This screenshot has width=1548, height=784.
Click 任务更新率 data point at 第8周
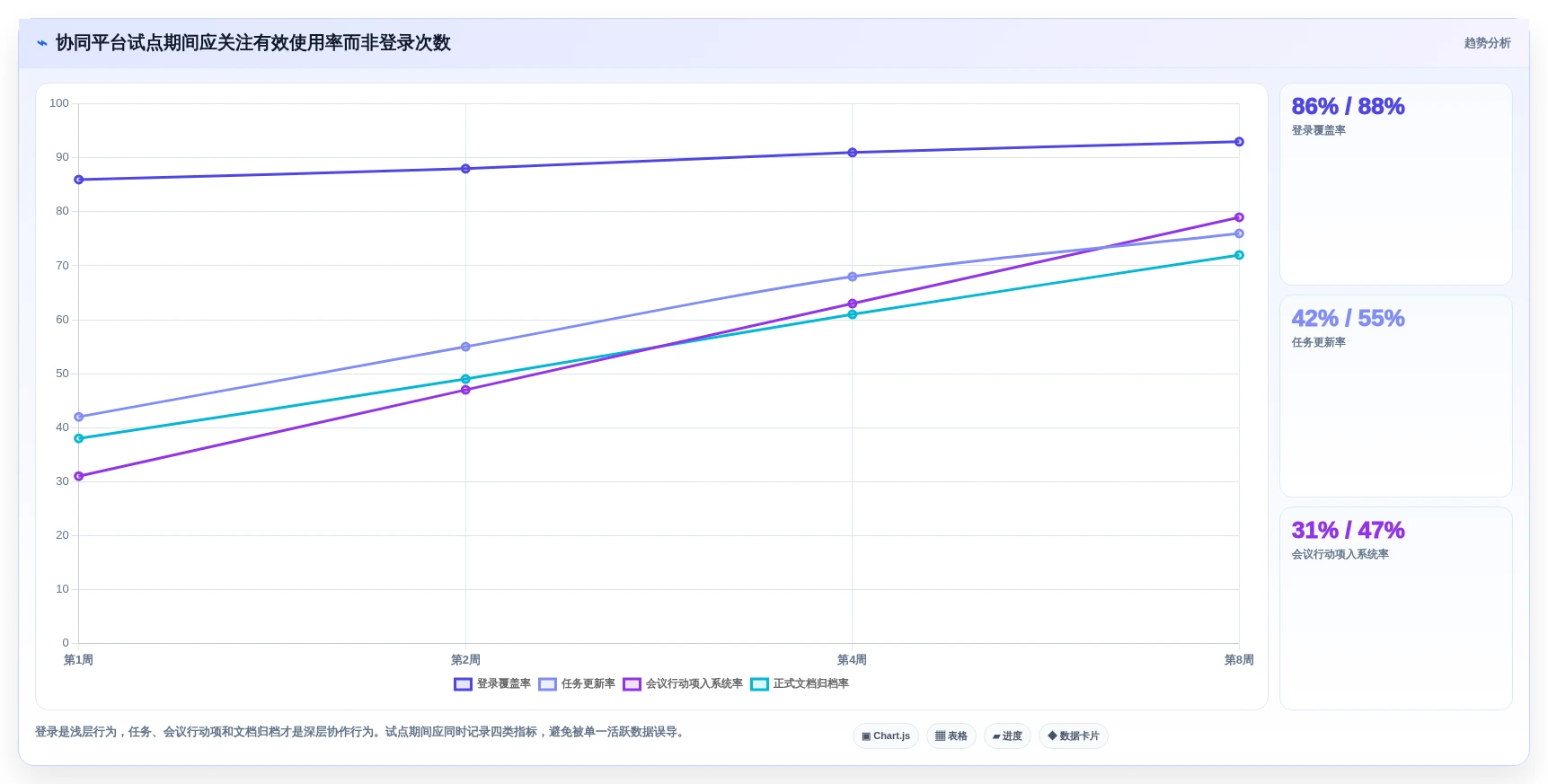point(1239,233)
